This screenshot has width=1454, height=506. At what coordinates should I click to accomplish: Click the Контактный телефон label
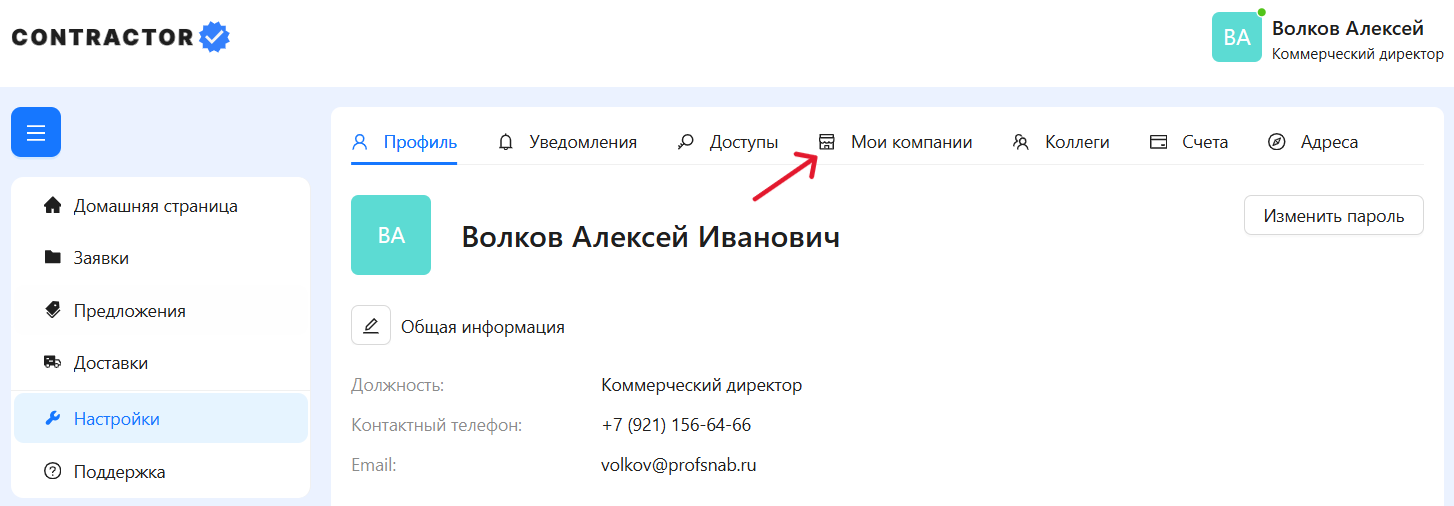437,425
